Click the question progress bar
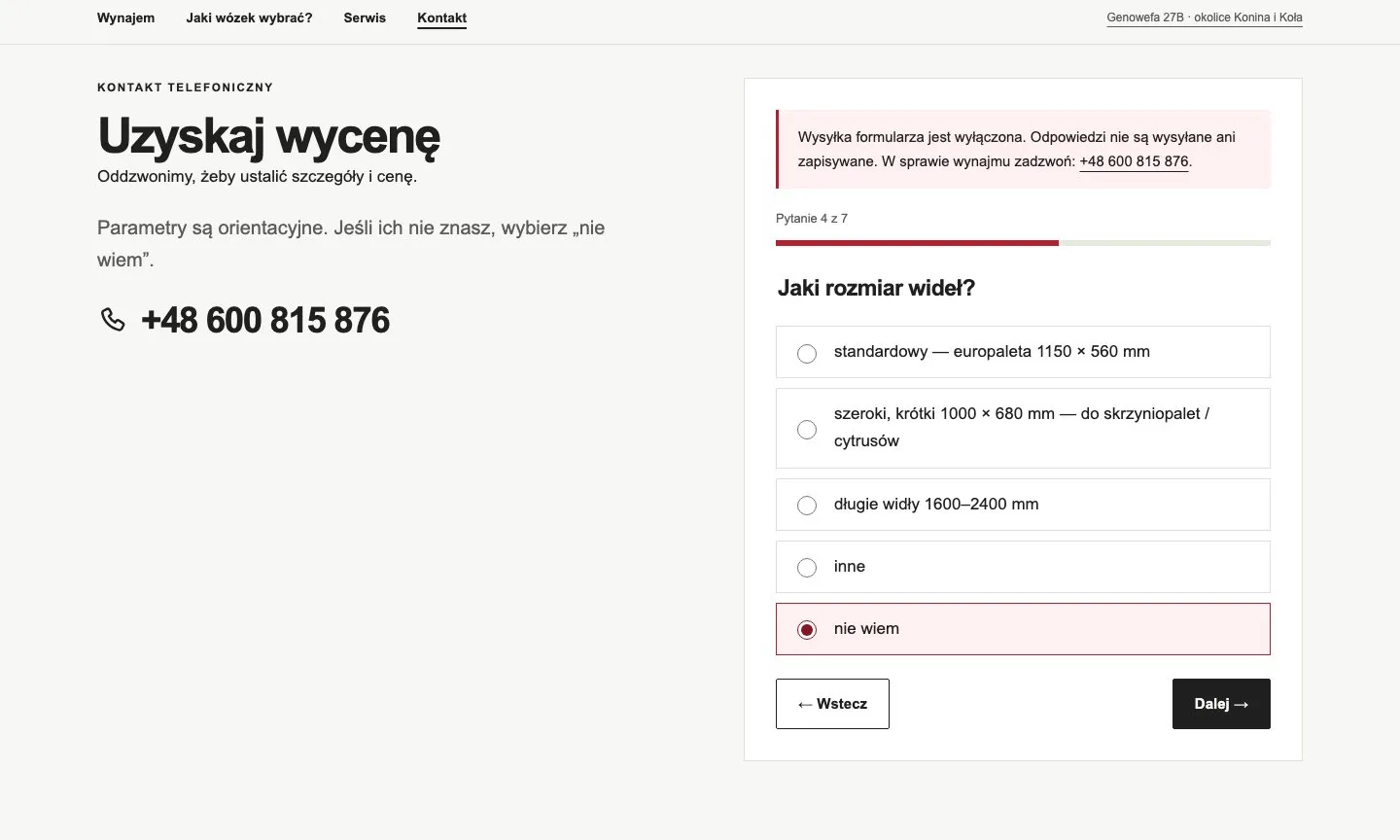This screenshot has height=840, width=1400. (x=1023, y=243)
